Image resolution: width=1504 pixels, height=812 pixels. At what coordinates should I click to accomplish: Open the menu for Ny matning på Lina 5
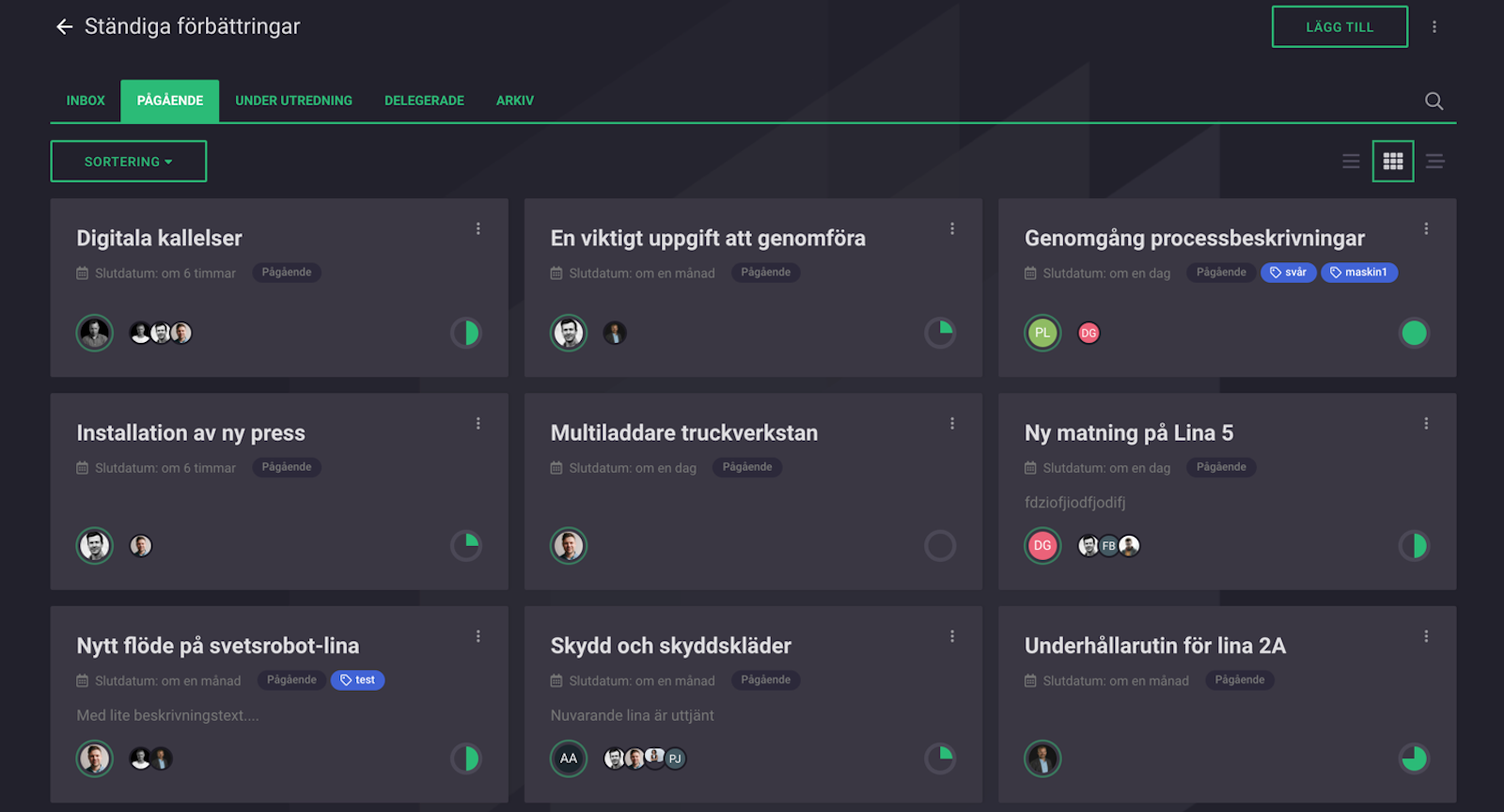tap(1426, 424)
